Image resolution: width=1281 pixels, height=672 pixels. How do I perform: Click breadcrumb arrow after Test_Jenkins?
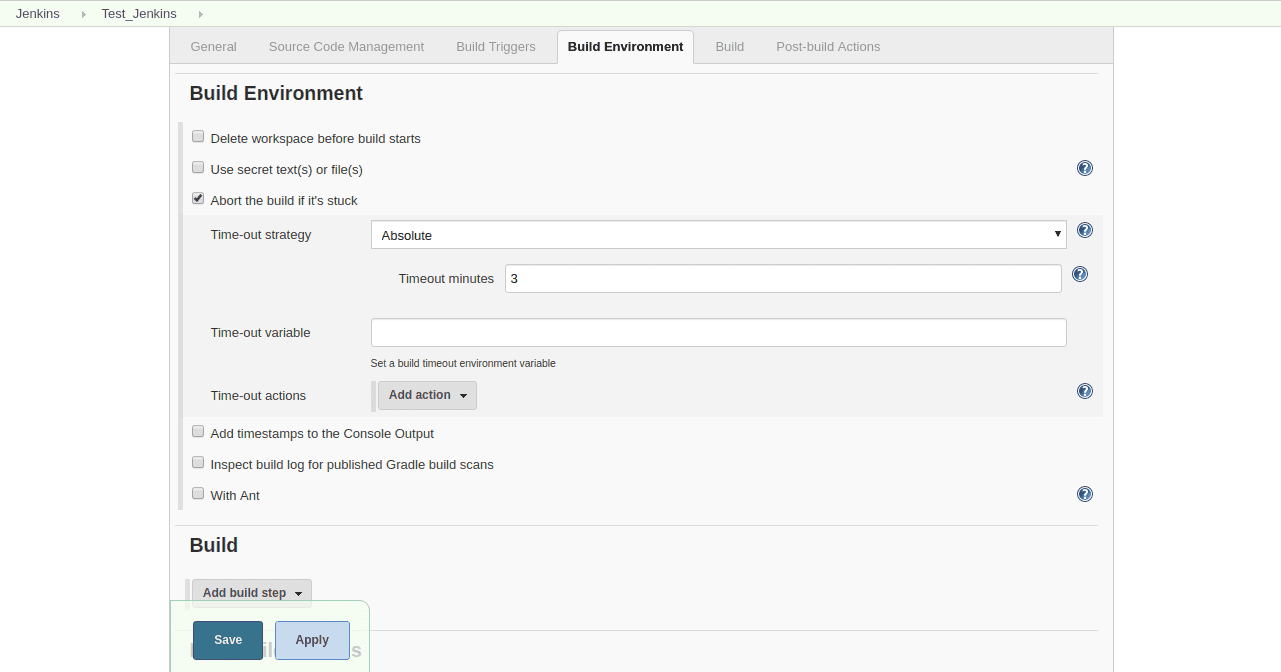[x=201, y=14]
